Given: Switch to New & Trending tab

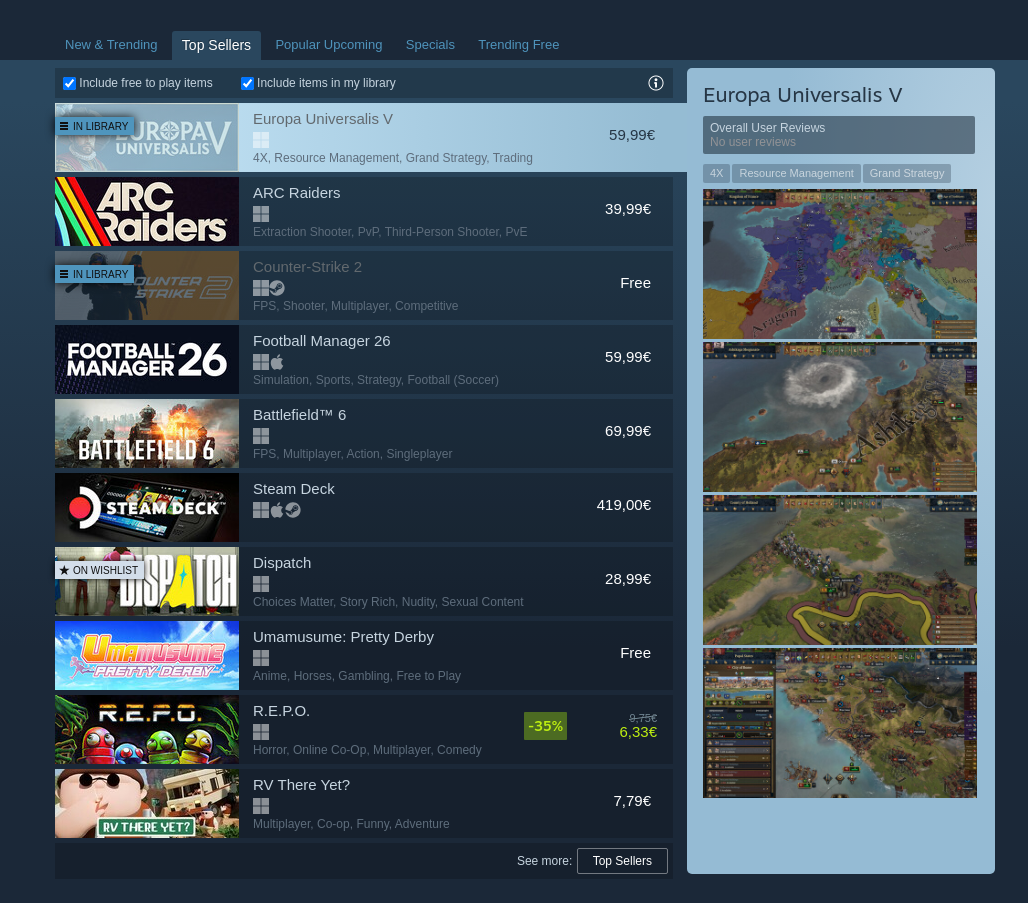Looking at the screenshot, I should click(111, 45).
